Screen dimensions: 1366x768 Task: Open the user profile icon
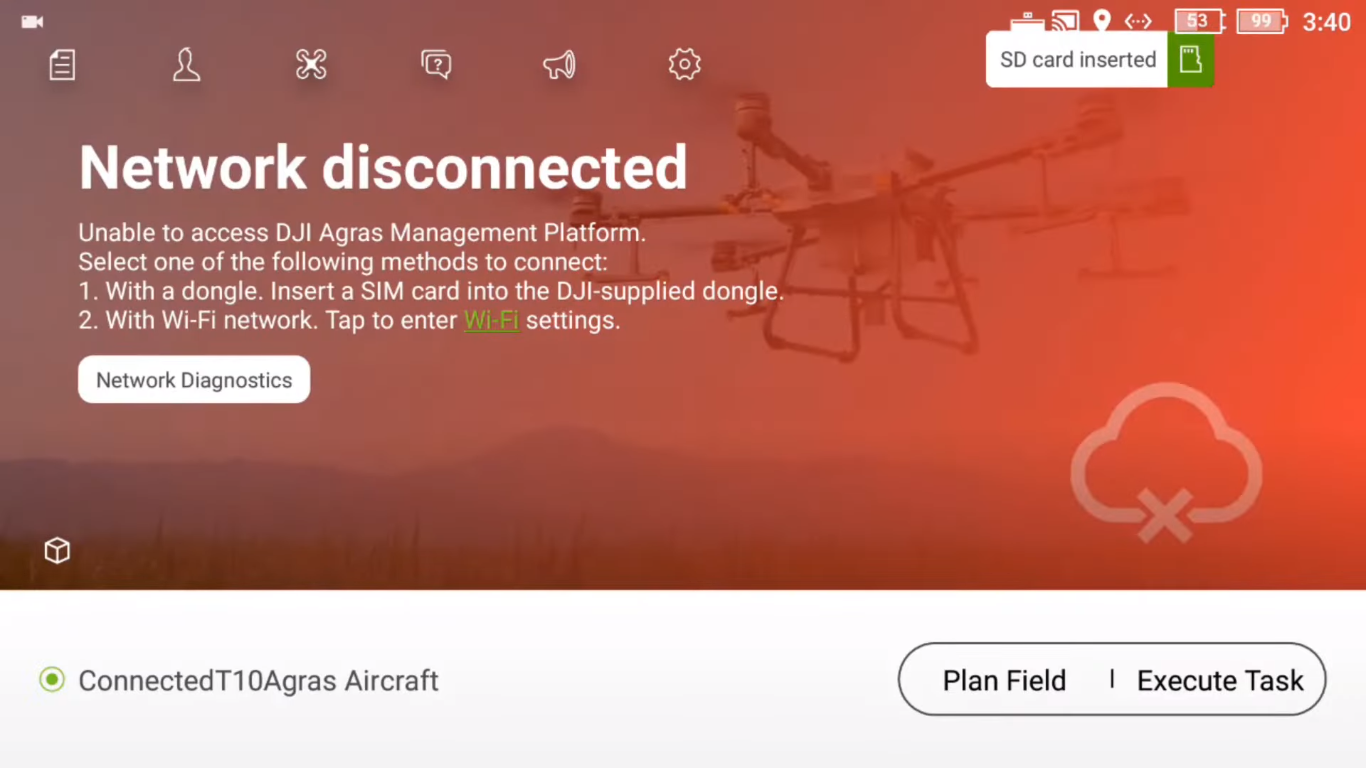pyautogui.click(x=186, y=65)
